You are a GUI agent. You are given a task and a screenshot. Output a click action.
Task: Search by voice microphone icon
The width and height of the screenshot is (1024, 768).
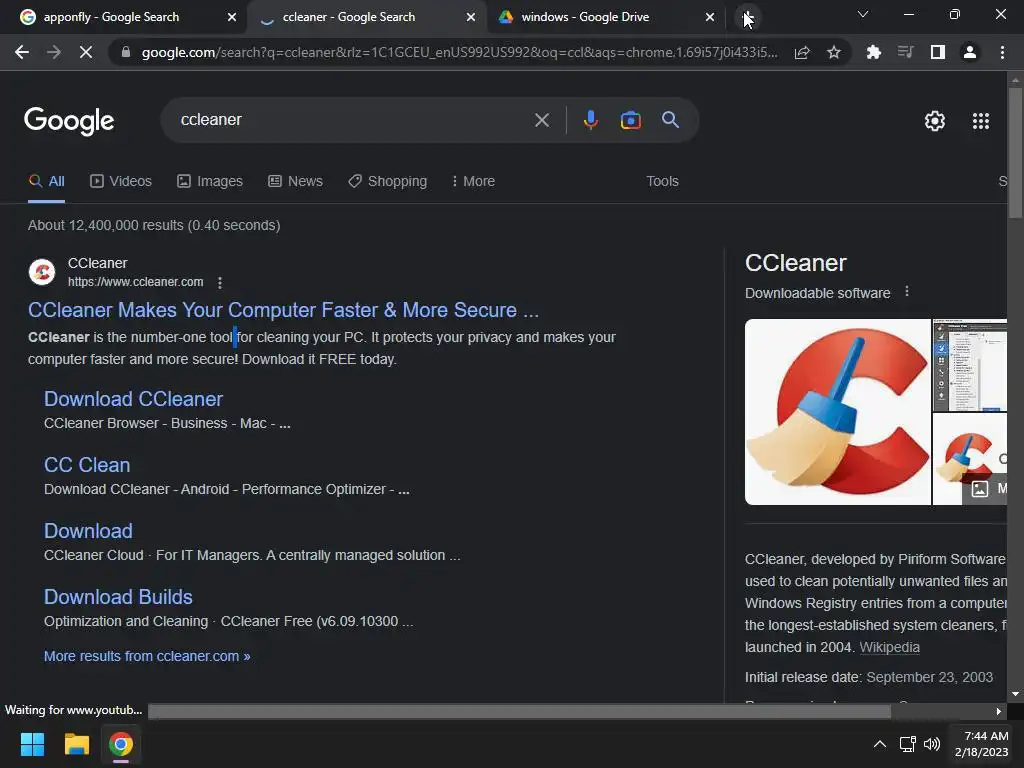pyautogui.click(x=590, y=120)
